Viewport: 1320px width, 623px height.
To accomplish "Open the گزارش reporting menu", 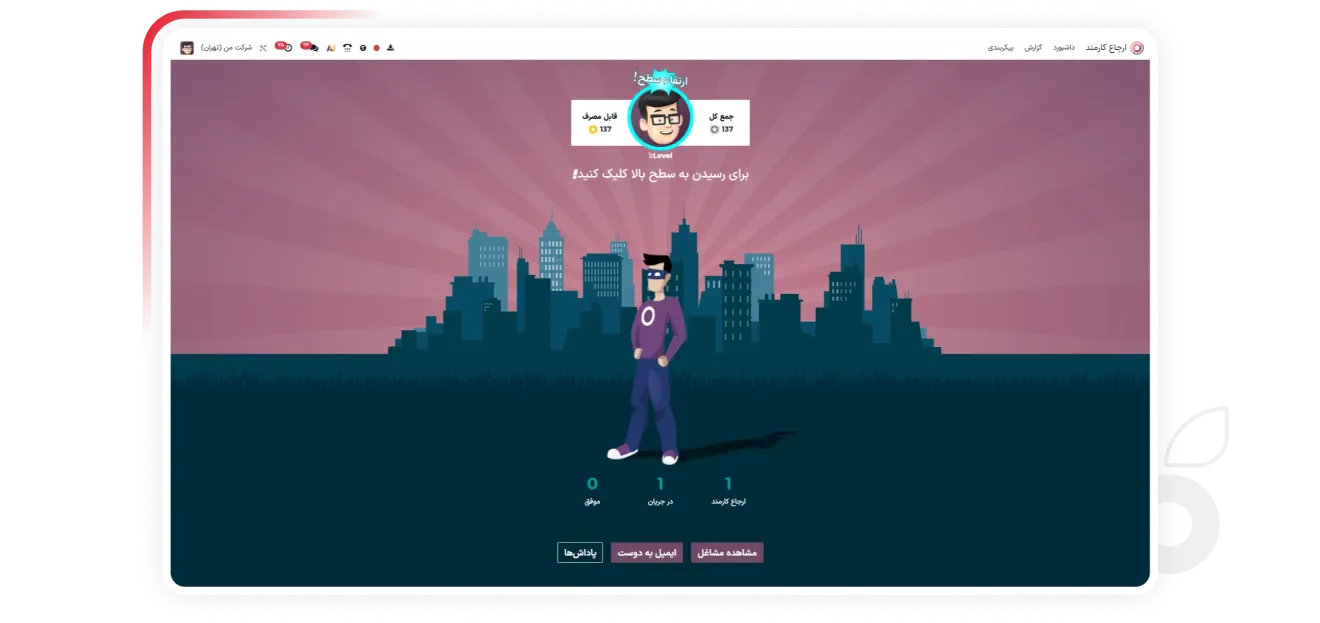I will tap(1033, 47).
